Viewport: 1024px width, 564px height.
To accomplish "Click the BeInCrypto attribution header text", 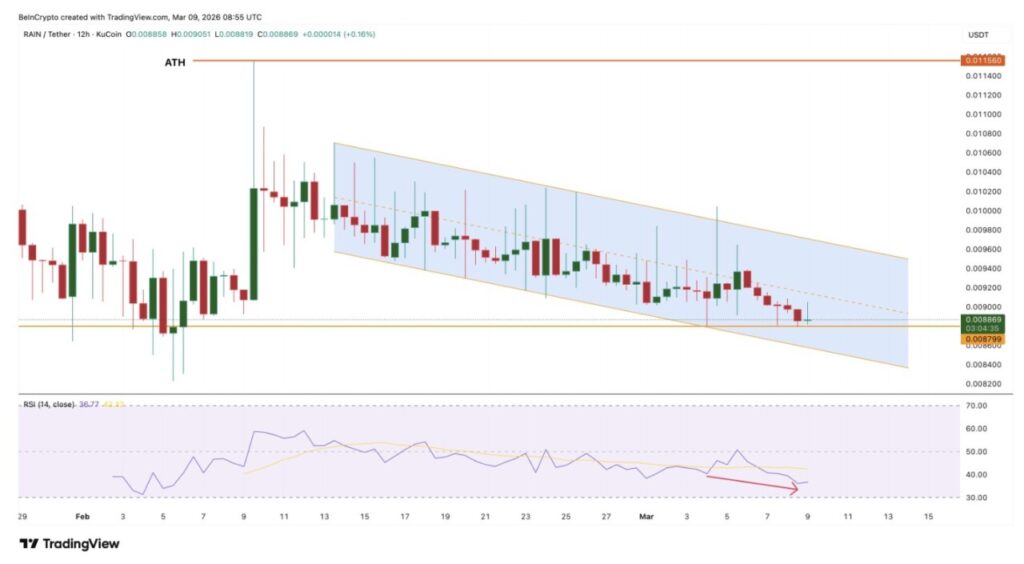I will [140, 16].
